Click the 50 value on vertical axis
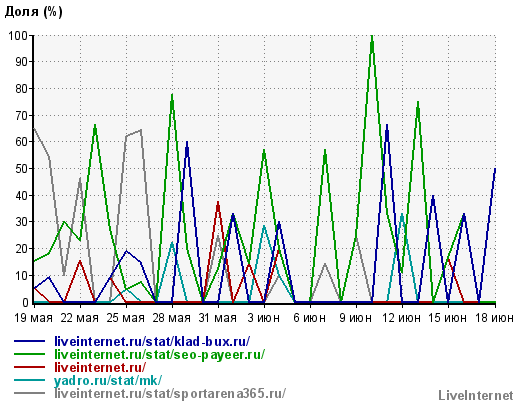The width and height of the screenshot is (520, 405). [x=22, y=169]
